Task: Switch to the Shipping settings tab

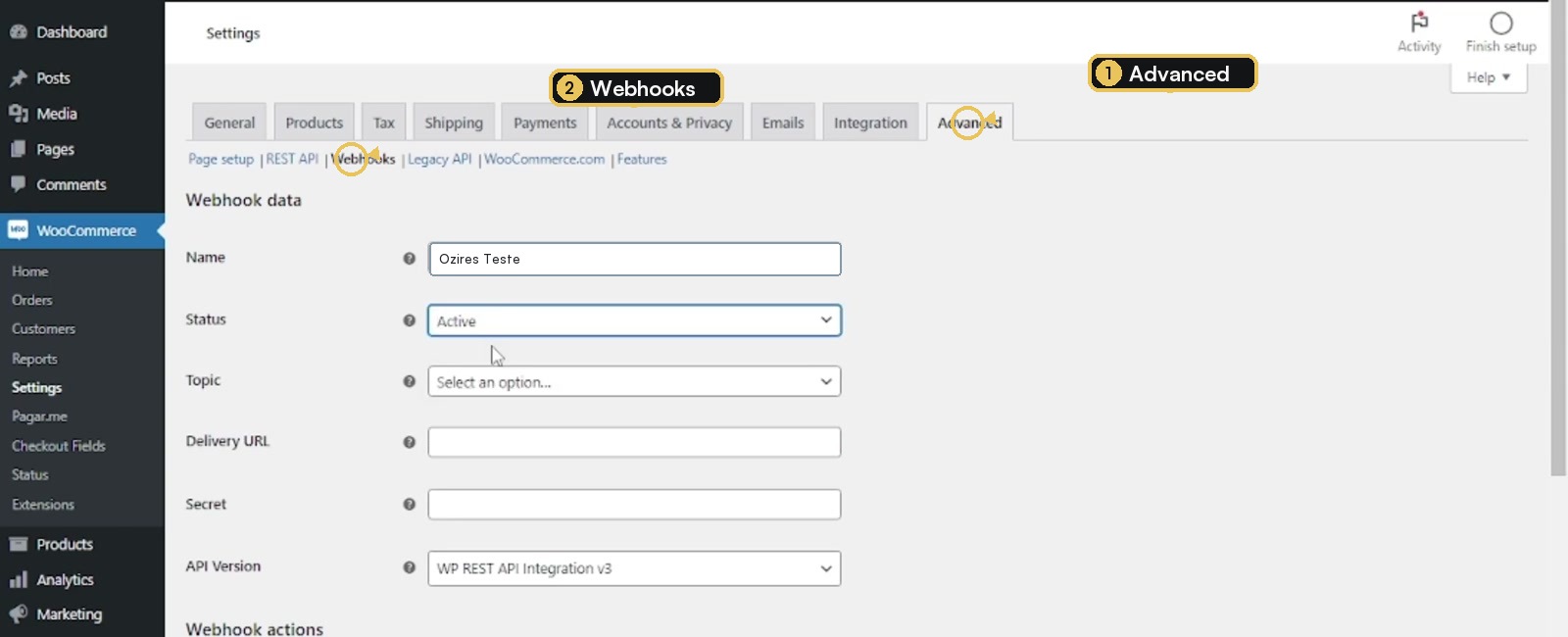Action: (x=454, y=122)
